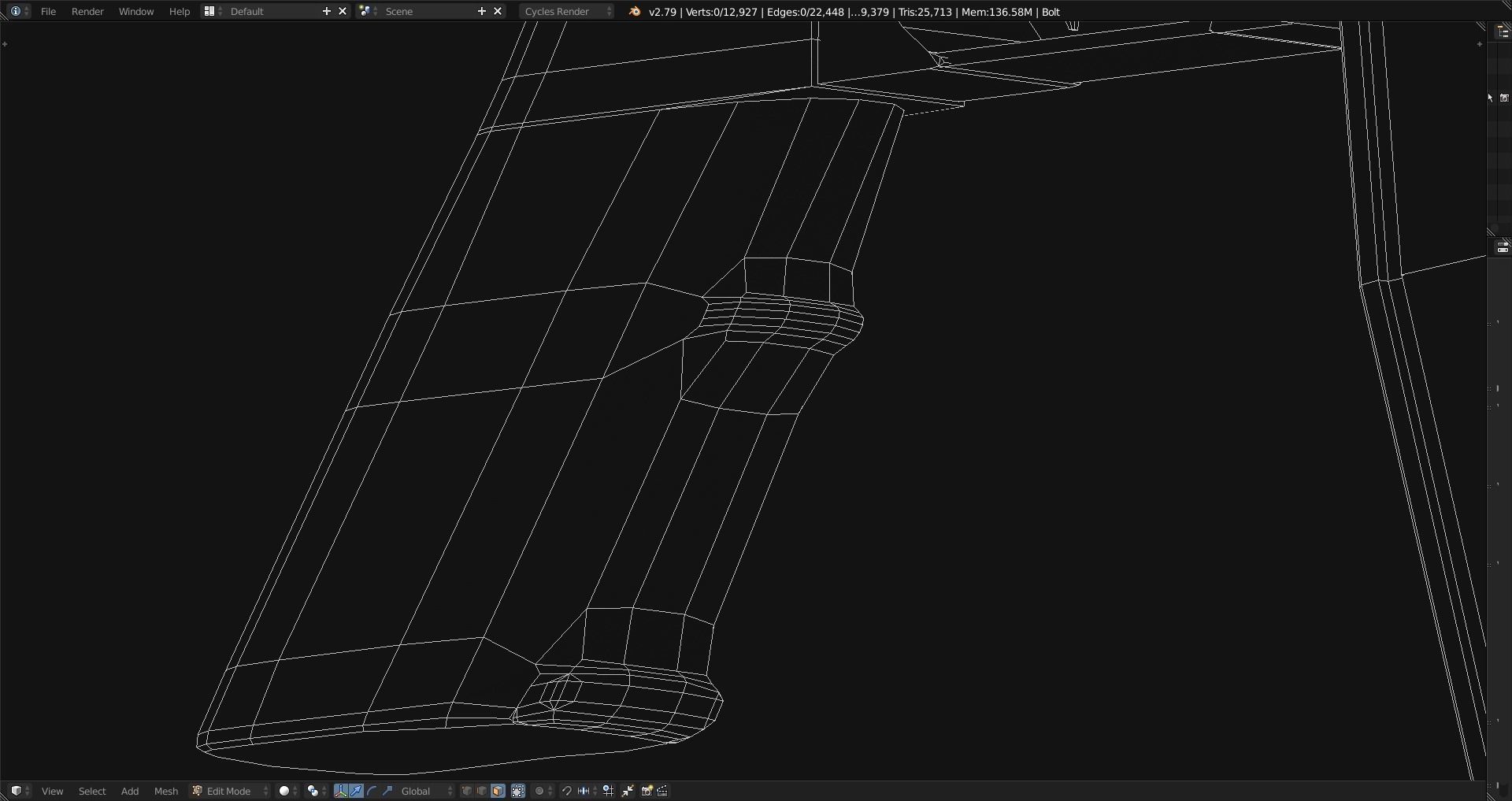
Task: Open the render preview camera icon
Action: [x=646, y=791]
